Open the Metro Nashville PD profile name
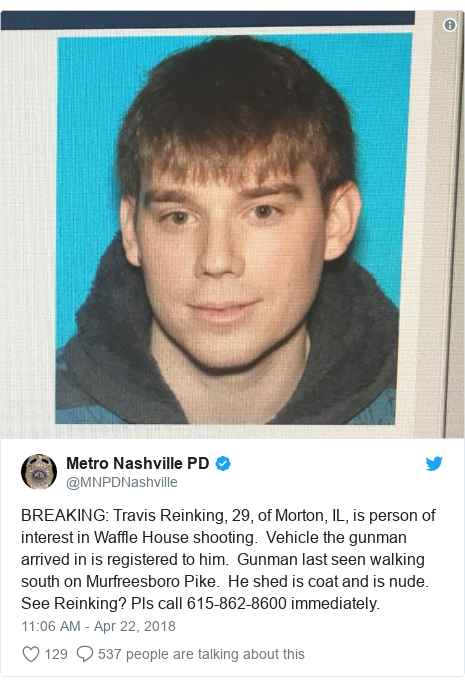 [137, 463]
